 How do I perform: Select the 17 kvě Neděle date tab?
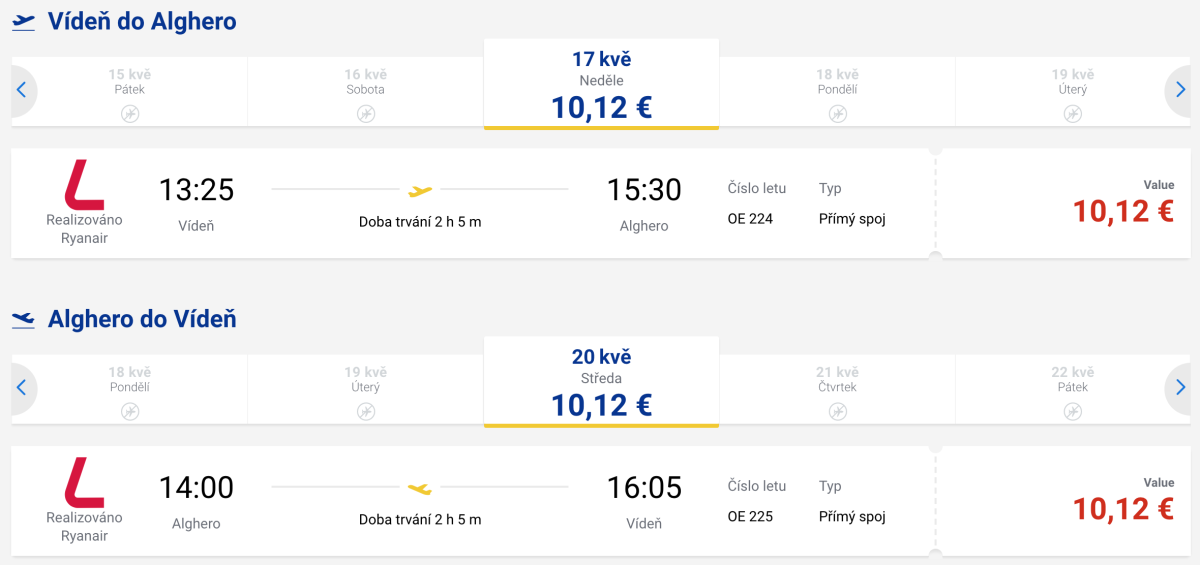[601, 85]
